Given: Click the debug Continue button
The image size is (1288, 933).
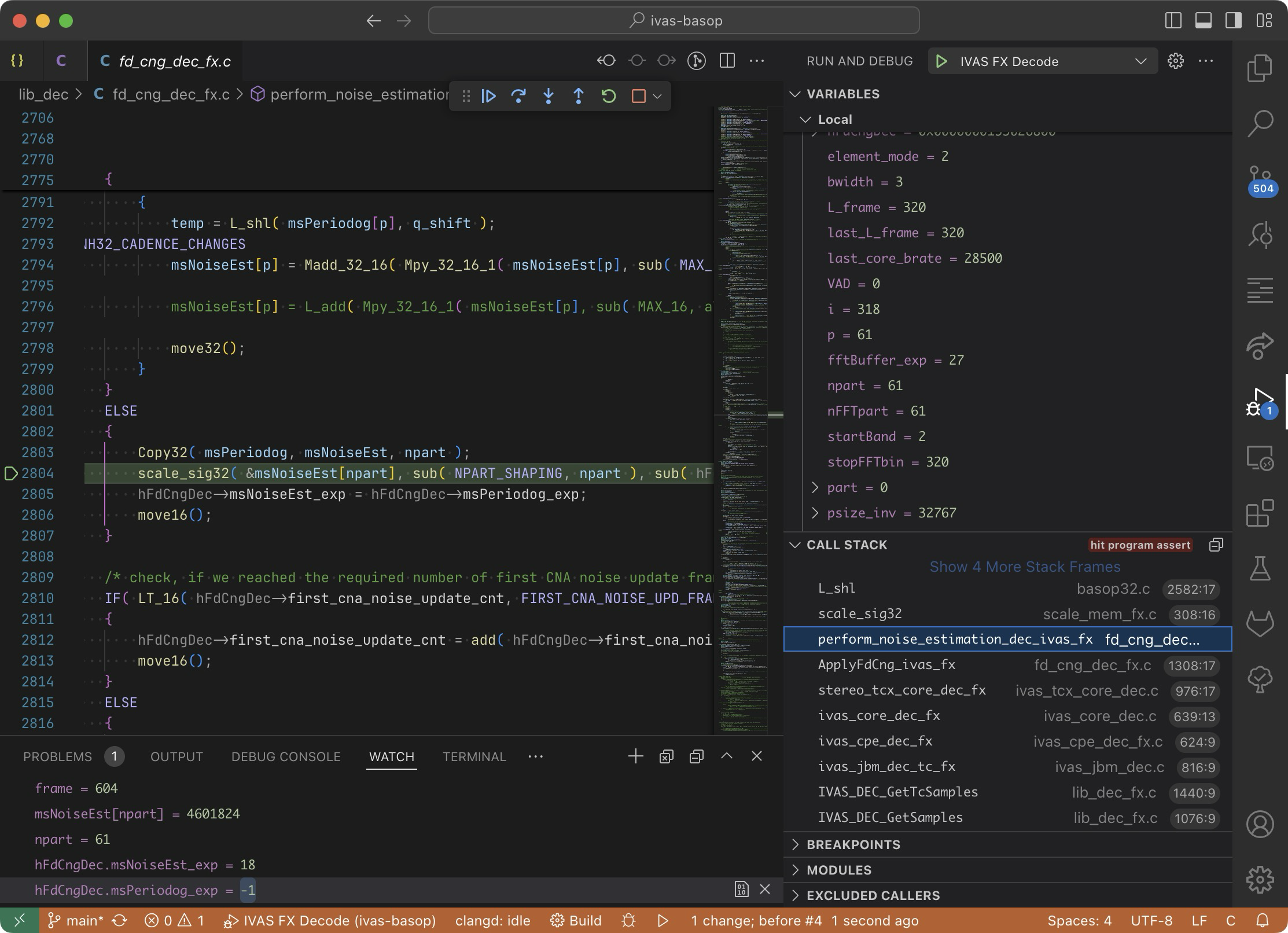Looking at the screenshot, I should (488, 96).
